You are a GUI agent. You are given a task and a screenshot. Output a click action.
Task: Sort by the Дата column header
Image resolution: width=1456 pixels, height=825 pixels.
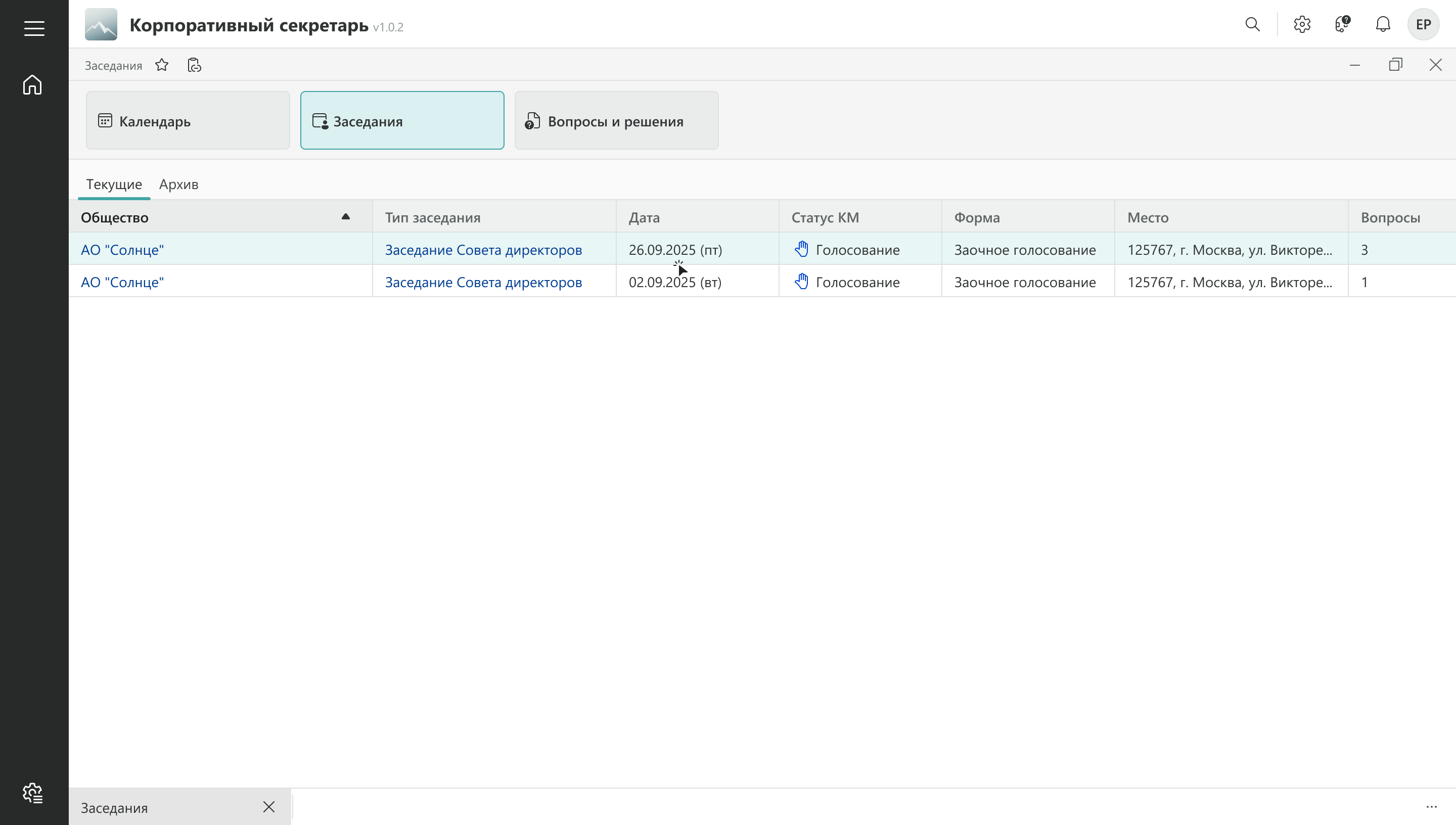click(x=644, y=217)
